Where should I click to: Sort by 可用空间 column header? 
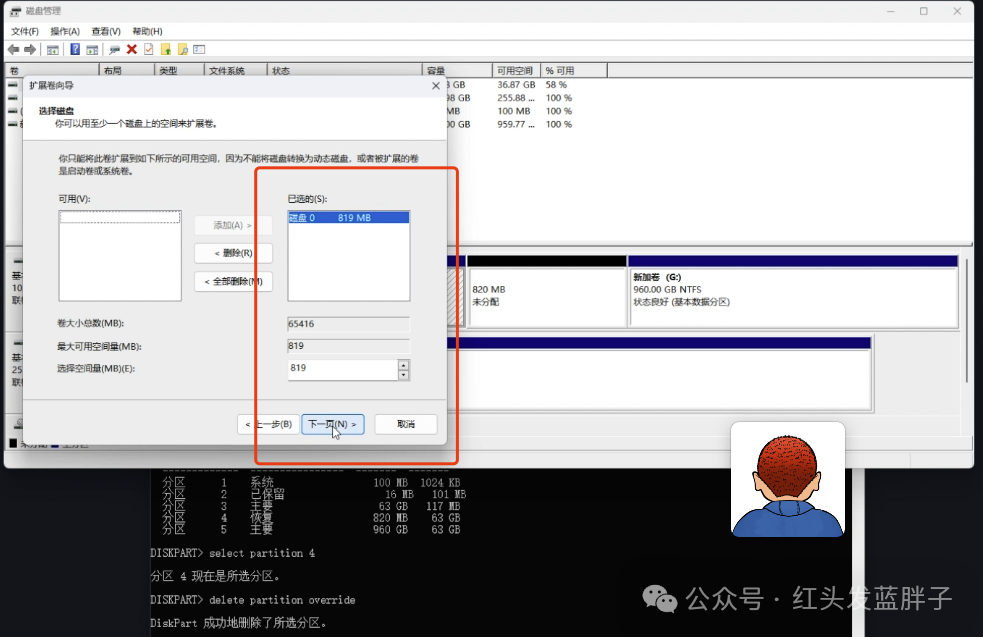[x=516, y=70]
